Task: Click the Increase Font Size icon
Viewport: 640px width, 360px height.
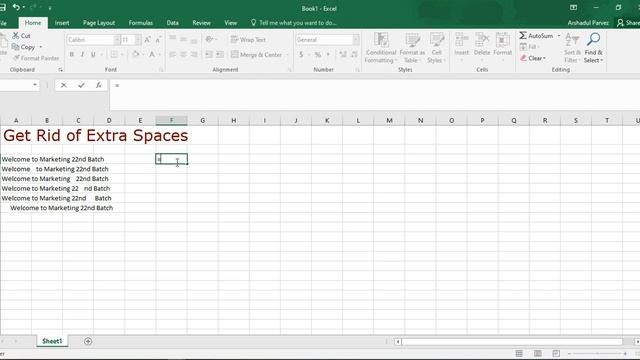Action: point(147,40)
